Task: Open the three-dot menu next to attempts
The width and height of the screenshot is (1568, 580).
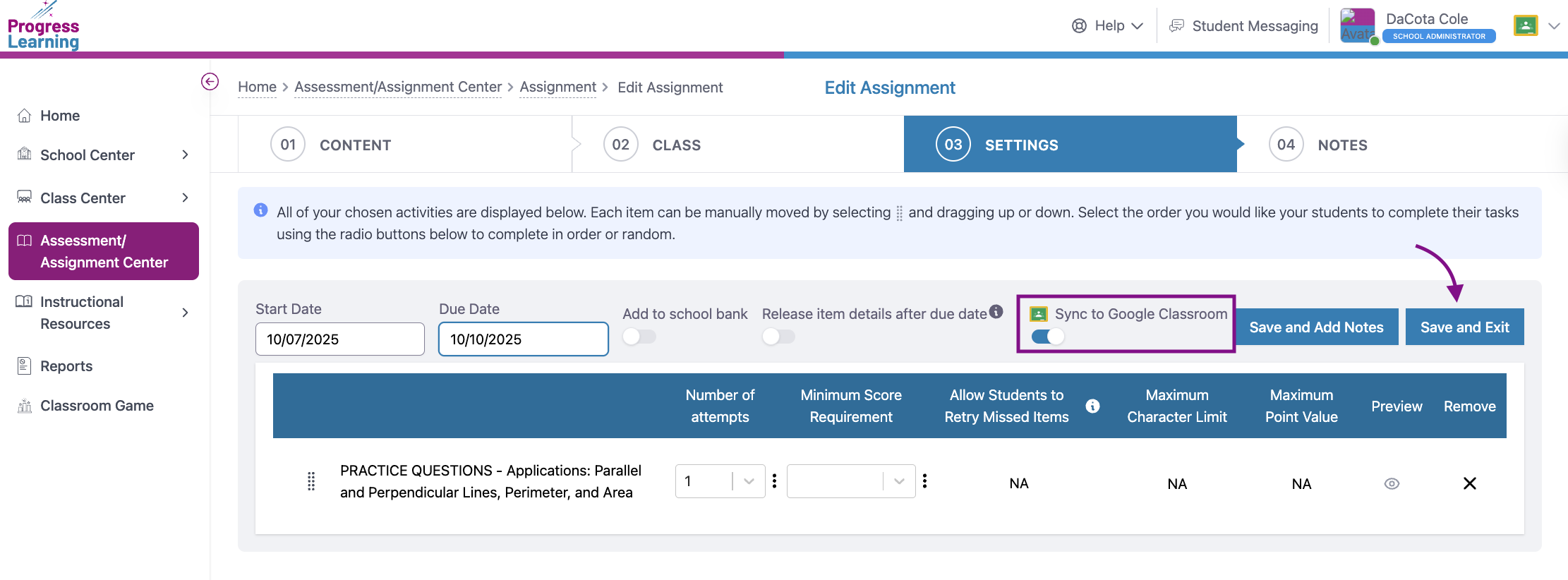Action: pyautogui.click(x=775, y=481)
